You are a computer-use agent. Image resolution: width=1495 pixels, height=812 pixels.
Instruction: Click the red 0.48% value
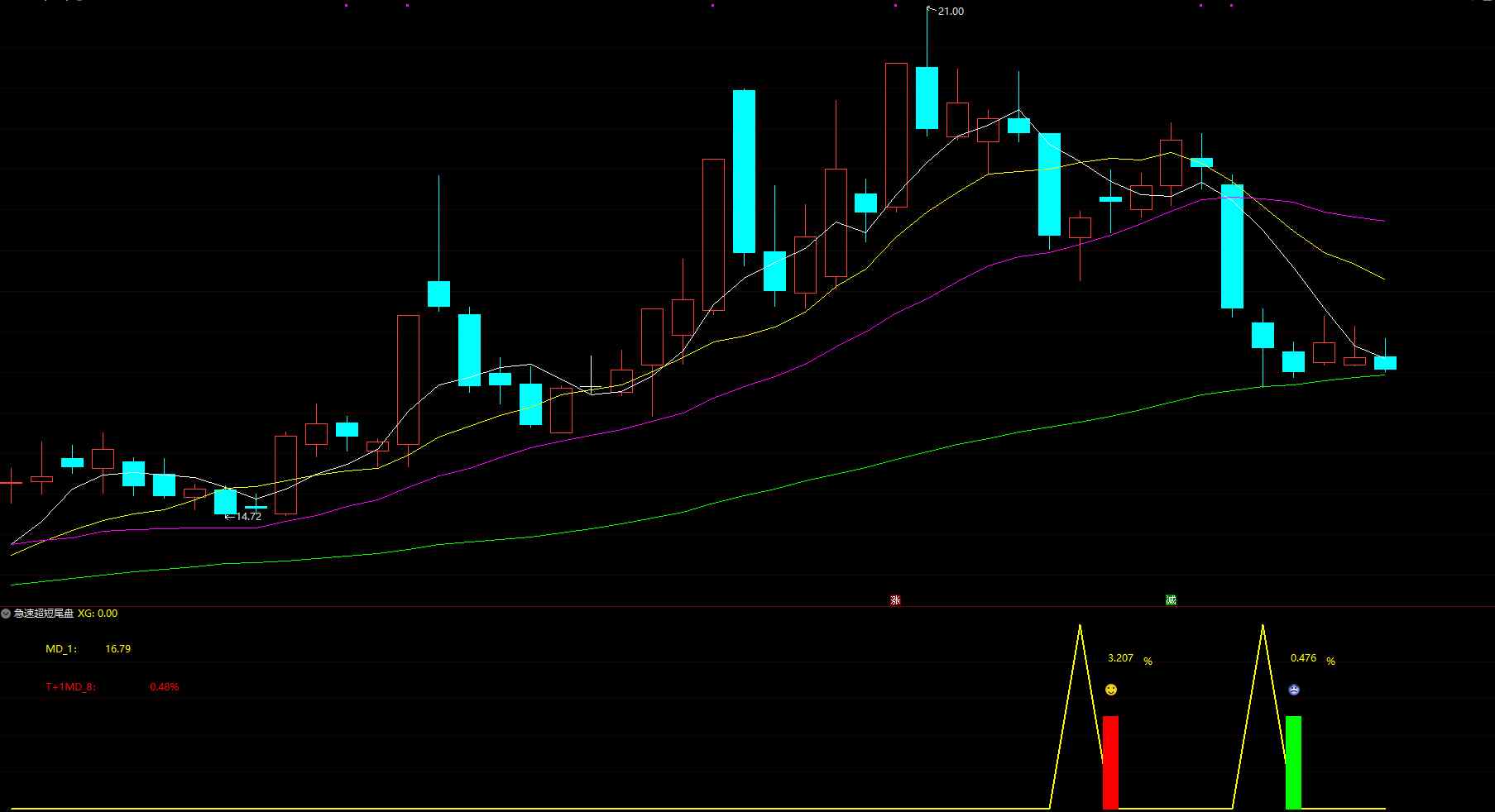(165, 686)
